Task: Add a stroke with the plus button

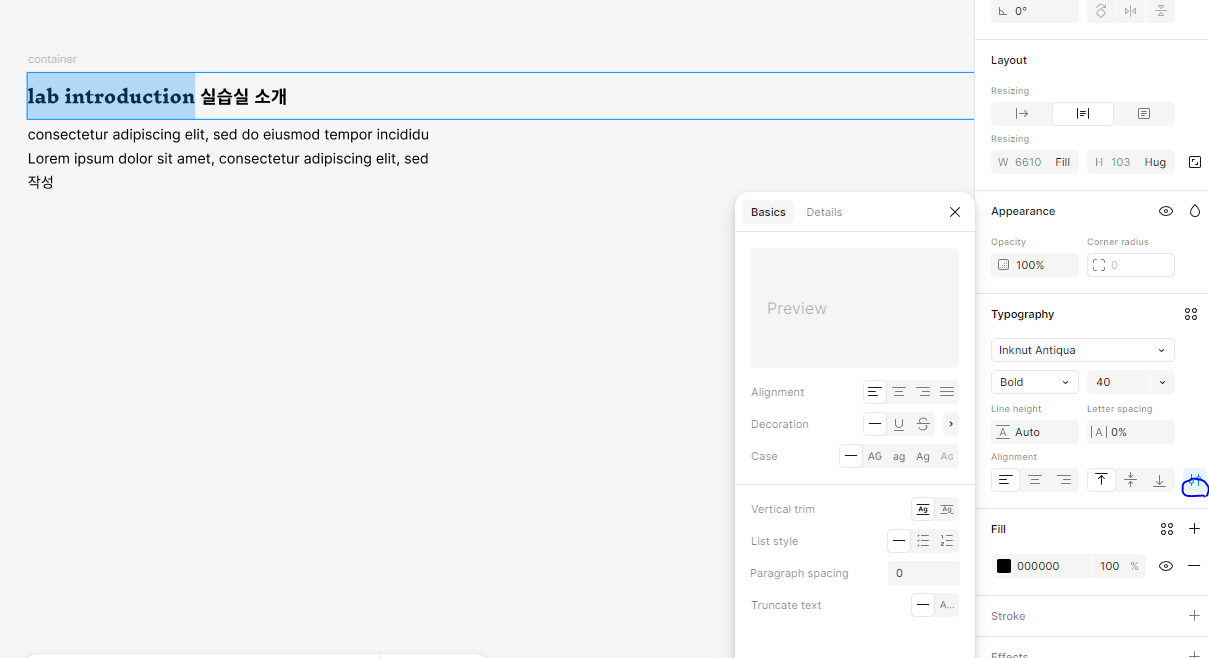Action: (x=1194, y=616)
